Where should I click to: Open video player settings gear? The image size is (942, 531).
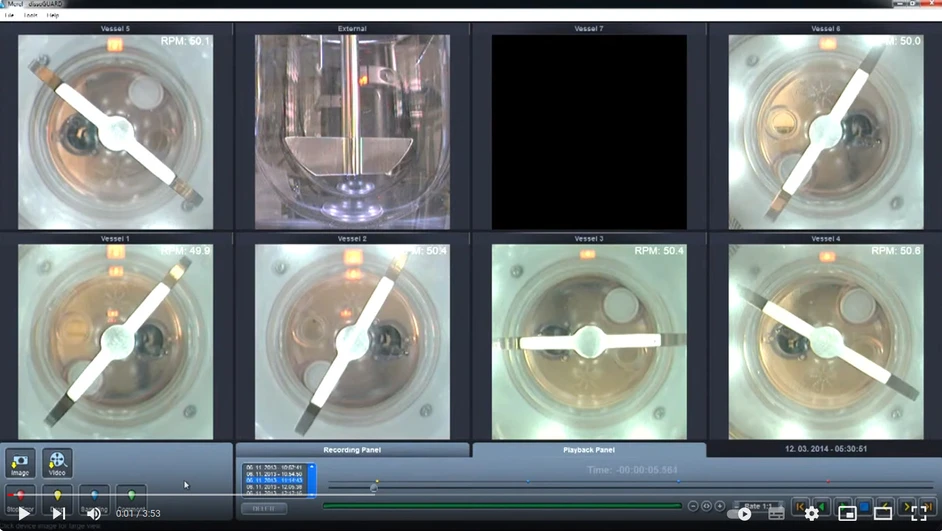click(x=811, y=513)
